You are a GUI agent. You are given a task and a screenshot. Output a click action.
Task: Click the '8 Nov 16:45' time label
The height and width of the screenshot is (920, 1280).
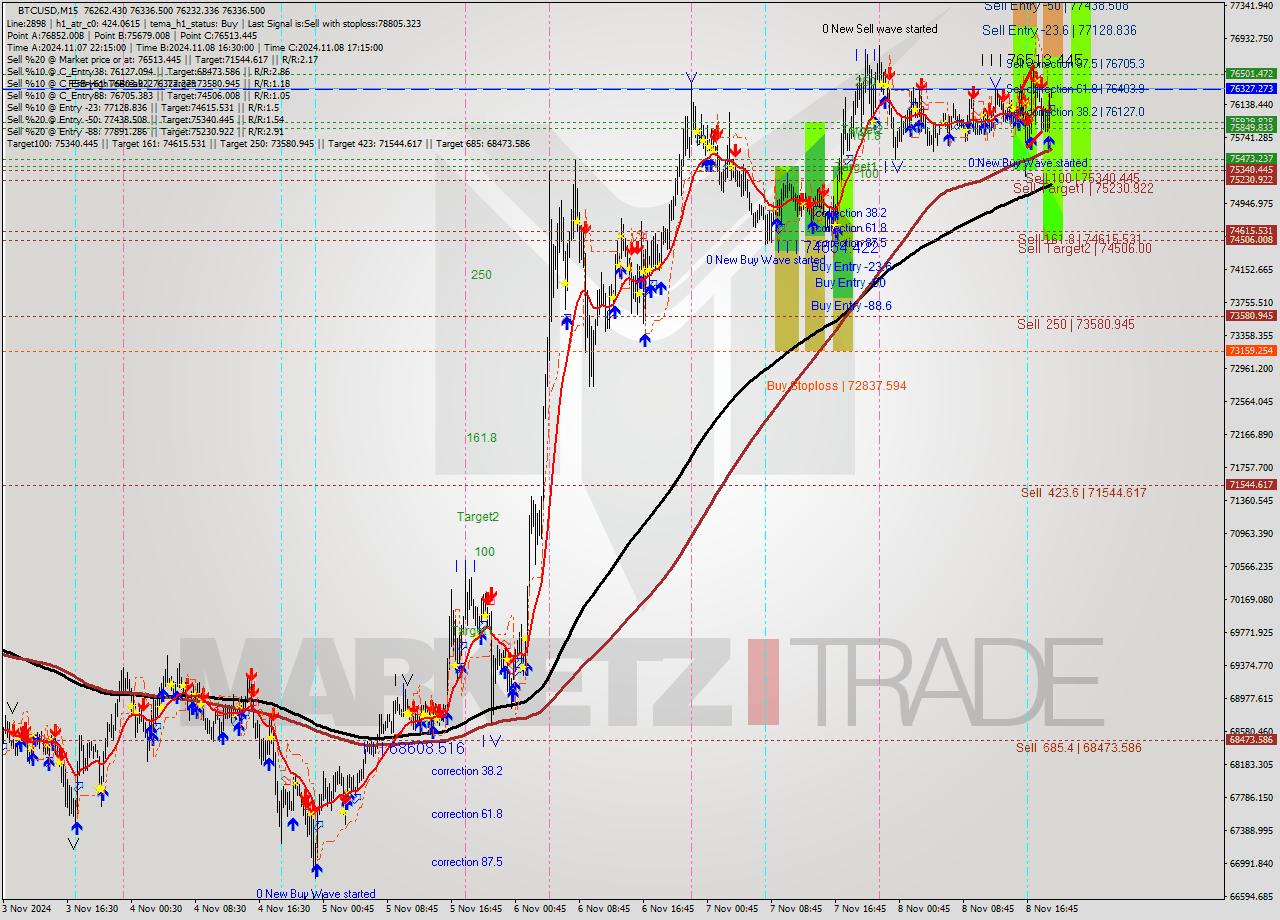[x=1052, y=909]
